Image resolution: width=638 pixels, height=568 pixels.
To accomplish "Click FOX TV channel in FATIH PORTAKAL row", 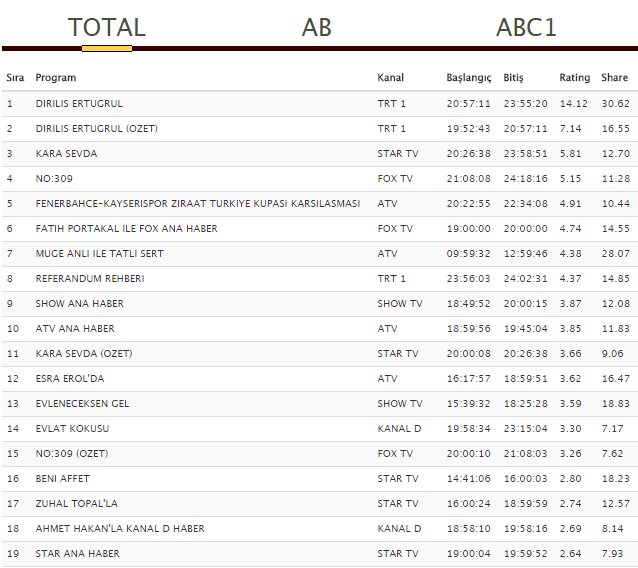I will click(395, 229).
